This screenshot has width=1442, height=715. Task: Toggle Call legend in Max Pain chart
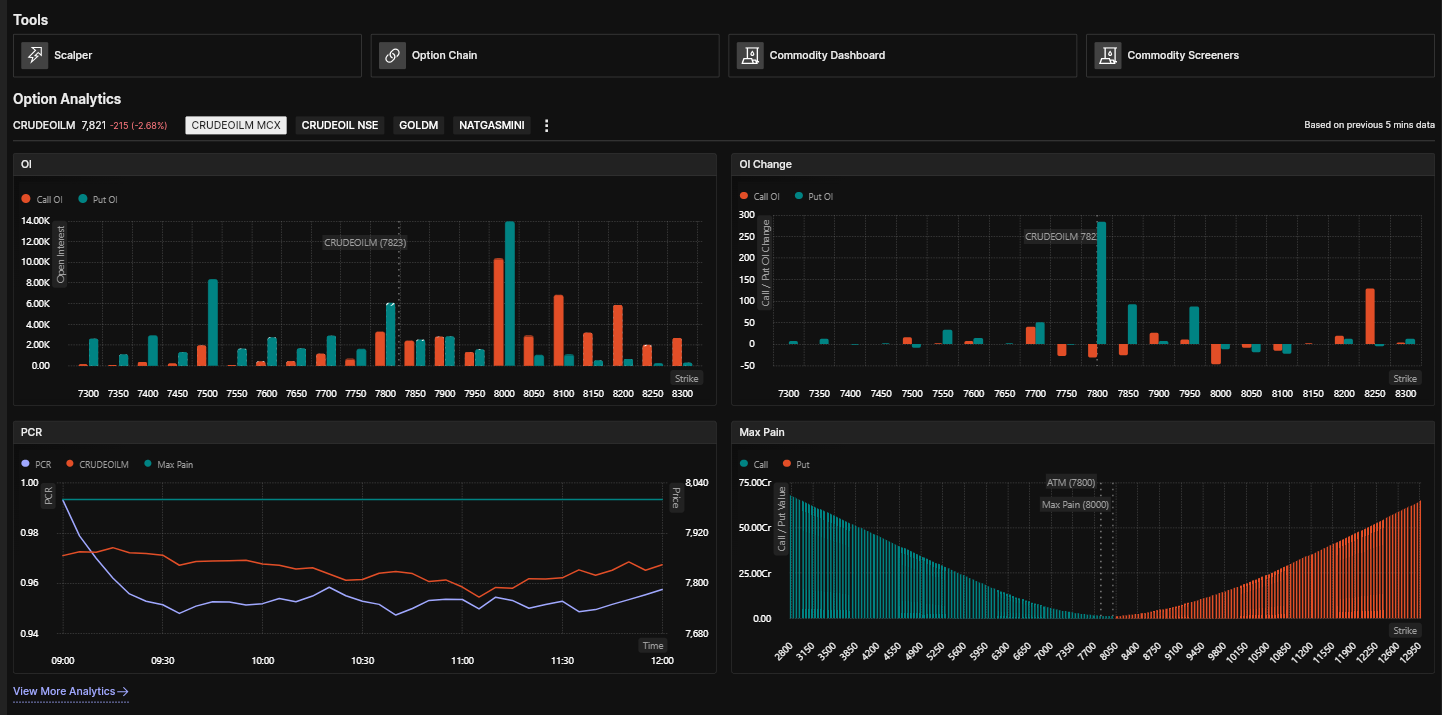pyautogui.click(x=754, y=465)
